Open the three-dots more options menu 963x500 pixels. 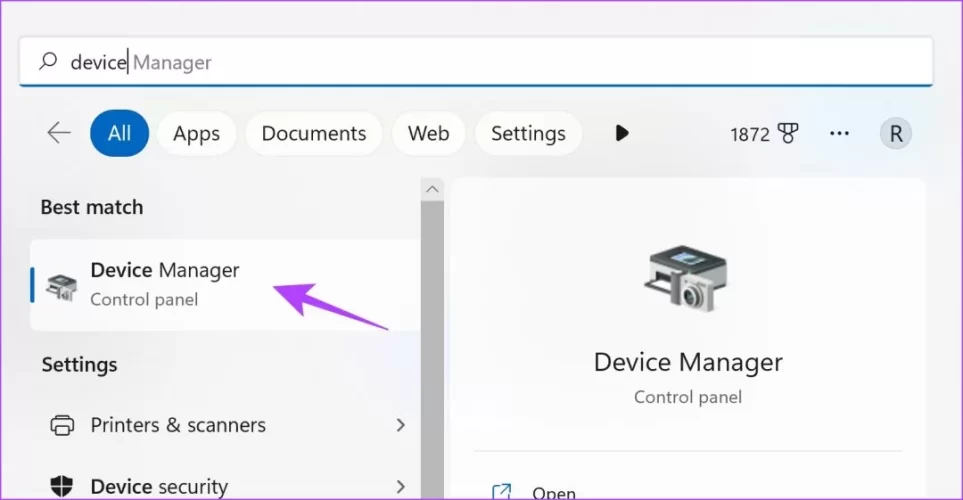point(840,133)
